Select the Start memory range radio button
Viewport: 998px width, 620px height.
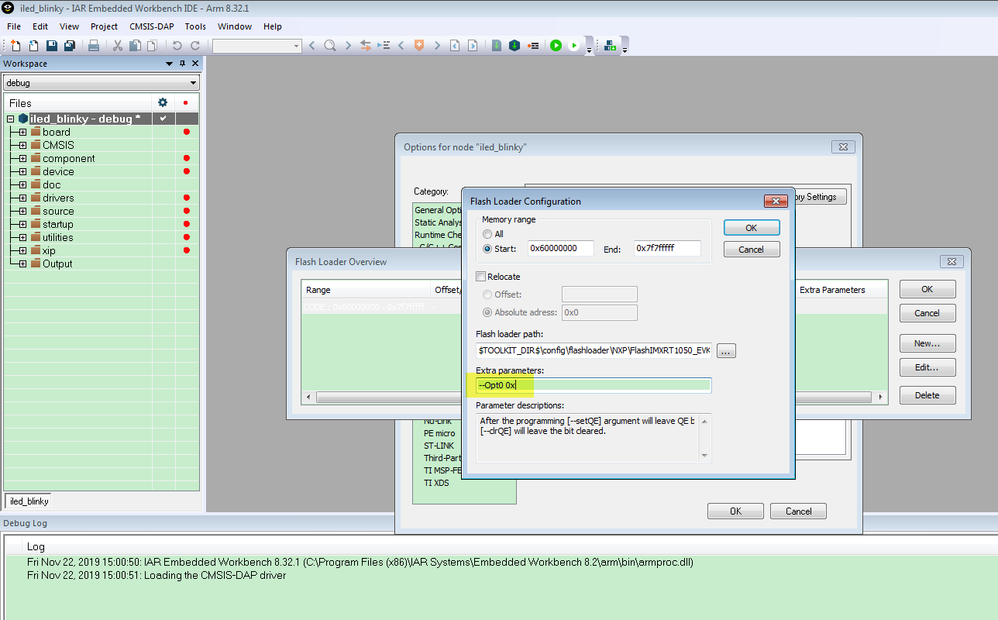point(488,249)
